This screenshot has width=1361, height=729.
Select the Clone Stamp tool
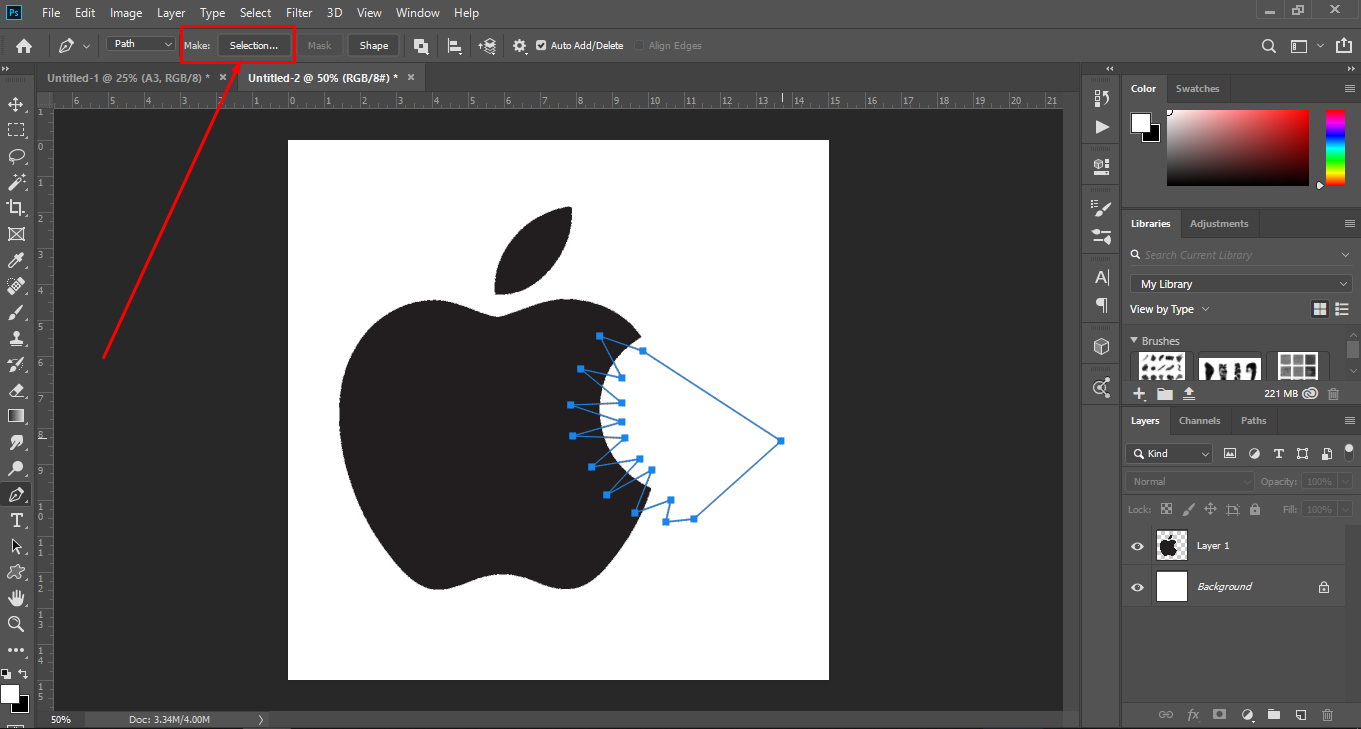pyautogui.click(x=16, y=338)
